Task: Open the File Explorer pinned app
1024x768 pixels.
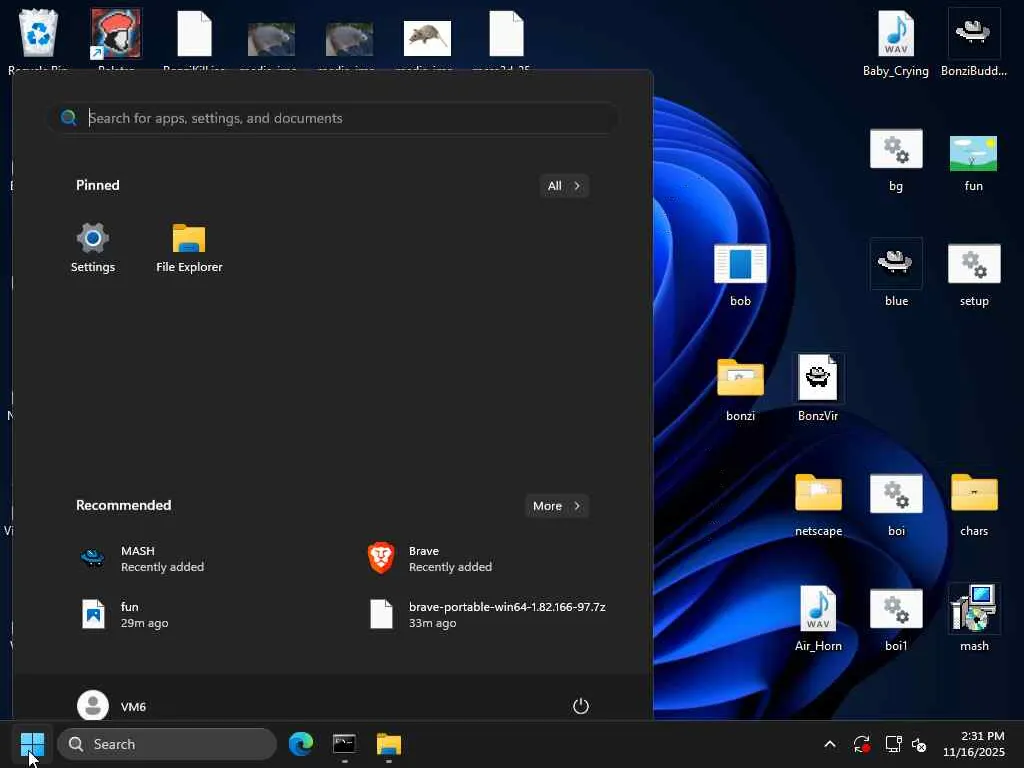Action: click(189, 248)
